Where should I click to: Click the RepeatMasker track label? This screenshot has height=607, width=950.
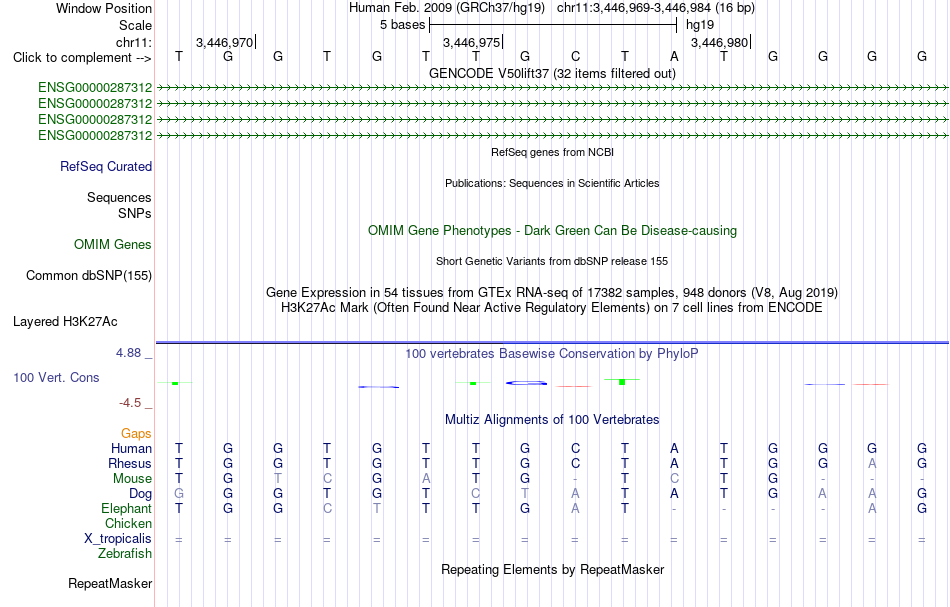point(110,583)
